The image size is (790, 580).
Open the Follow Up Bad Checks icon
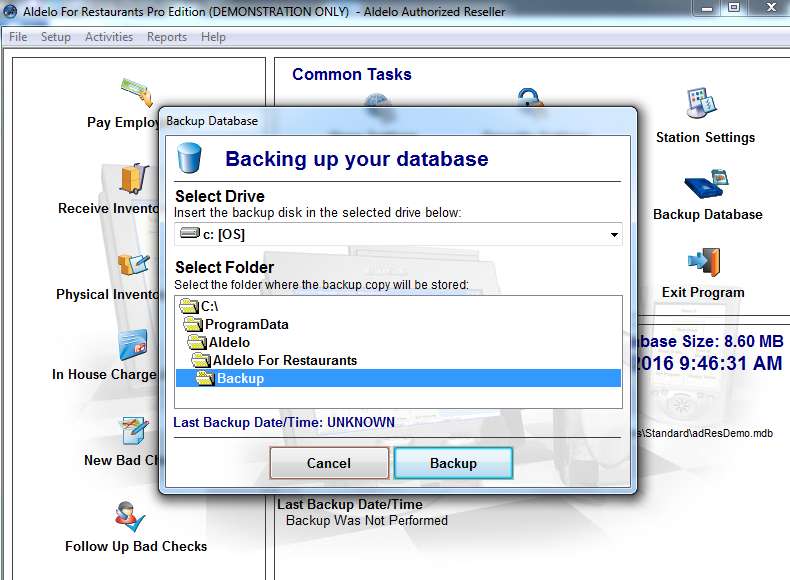(130, 517)
